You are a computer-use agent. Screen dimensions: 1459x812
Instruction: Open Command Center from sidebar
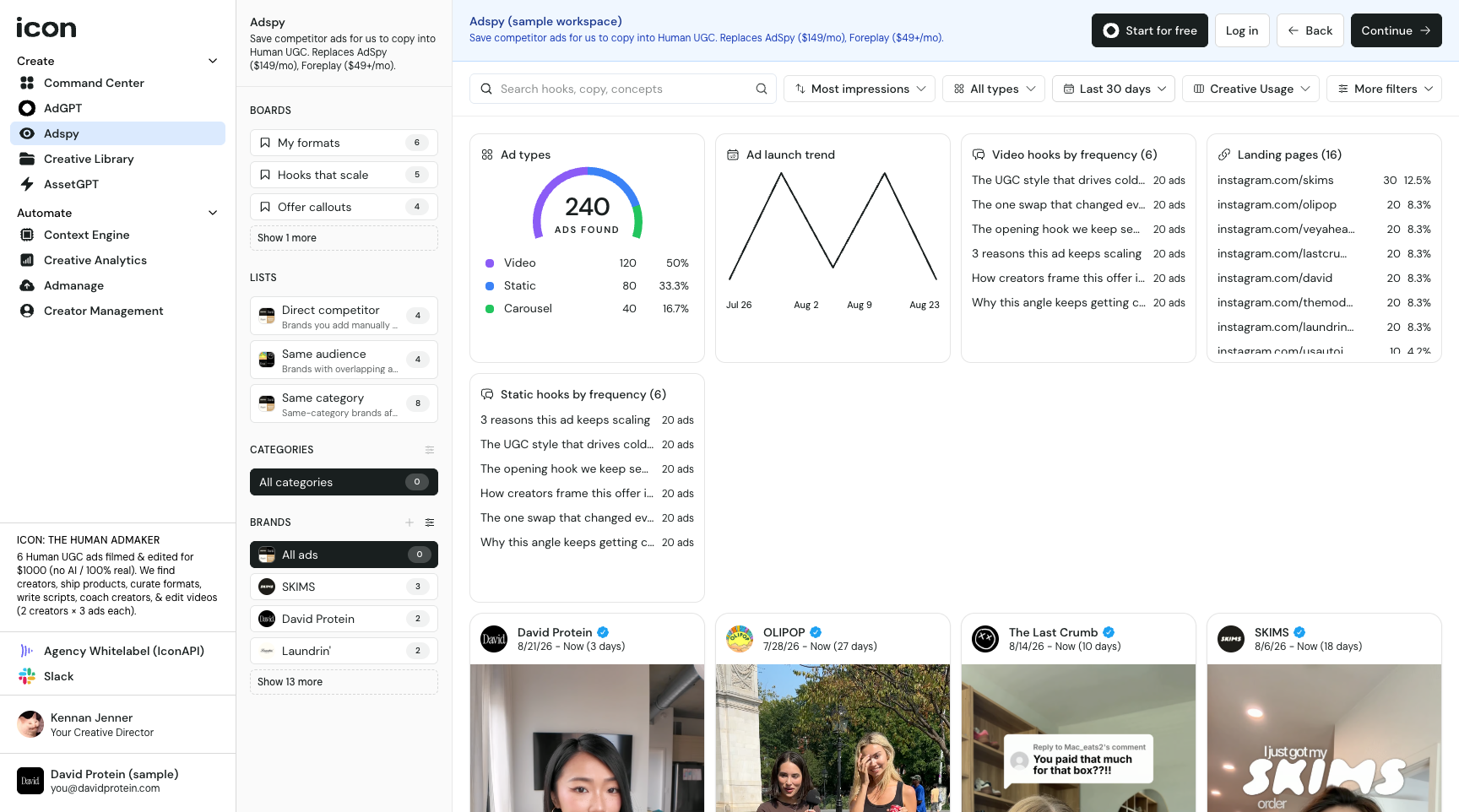click(117, 83)
